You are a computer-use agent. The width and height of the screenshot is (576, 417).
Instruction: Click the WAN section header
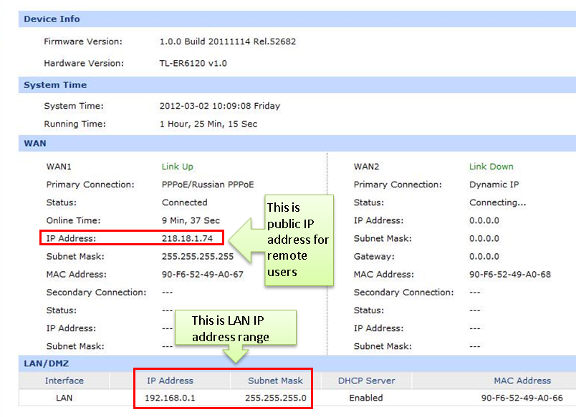tap(297, 143)
